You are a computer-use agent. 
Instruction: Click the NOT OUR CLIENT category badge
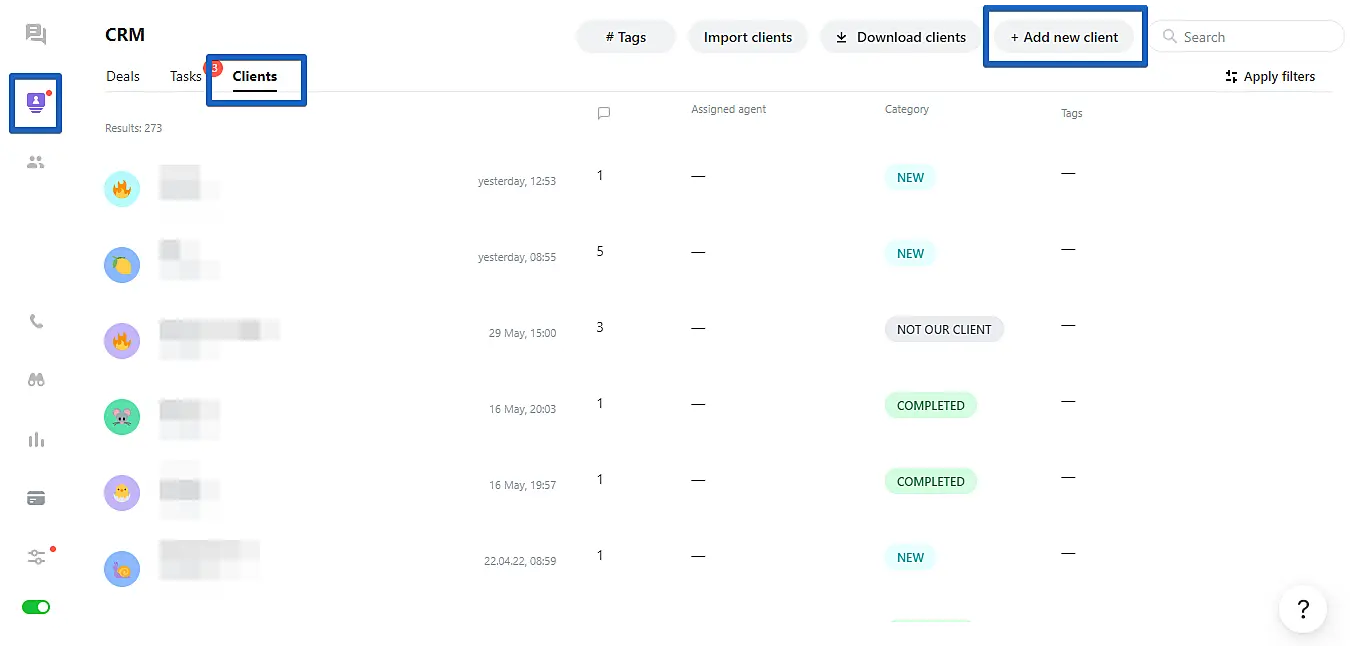943,329
